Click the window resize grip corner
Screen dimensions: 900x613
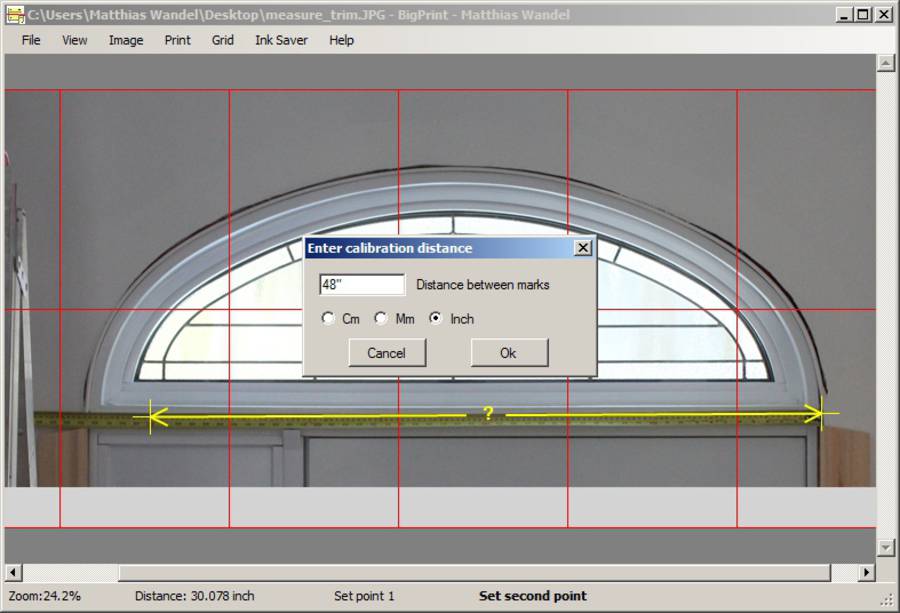pos(886,599)
